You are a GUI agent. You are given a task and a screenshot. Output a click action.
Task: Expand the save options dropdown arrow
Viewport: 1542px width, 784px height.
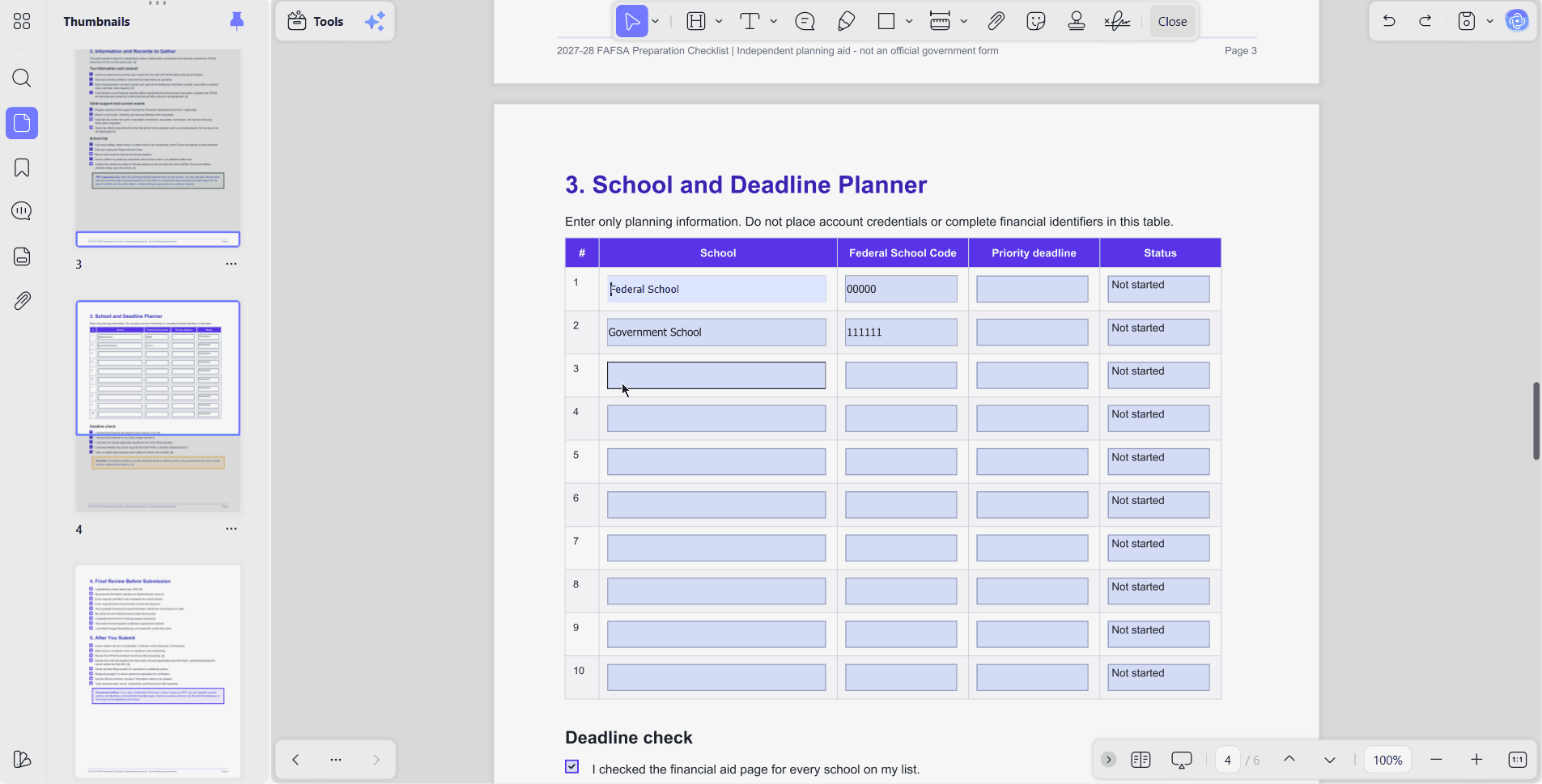(x=1489, y=21)
